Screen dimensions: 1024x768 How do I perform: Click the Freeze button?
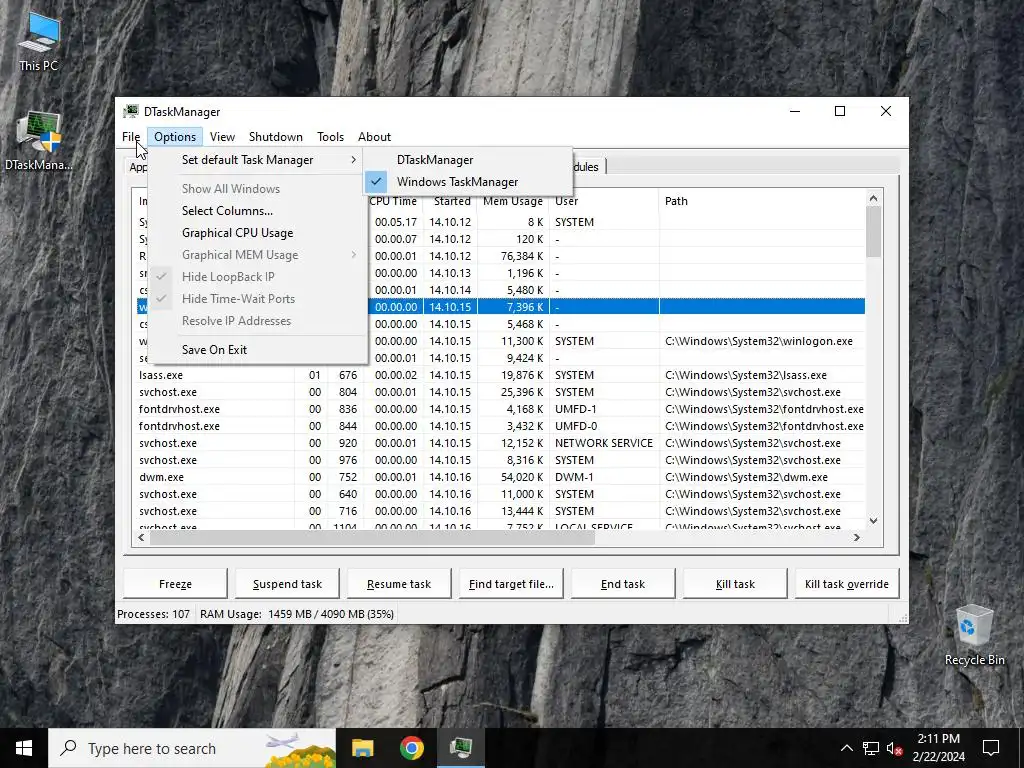[175, 584]
